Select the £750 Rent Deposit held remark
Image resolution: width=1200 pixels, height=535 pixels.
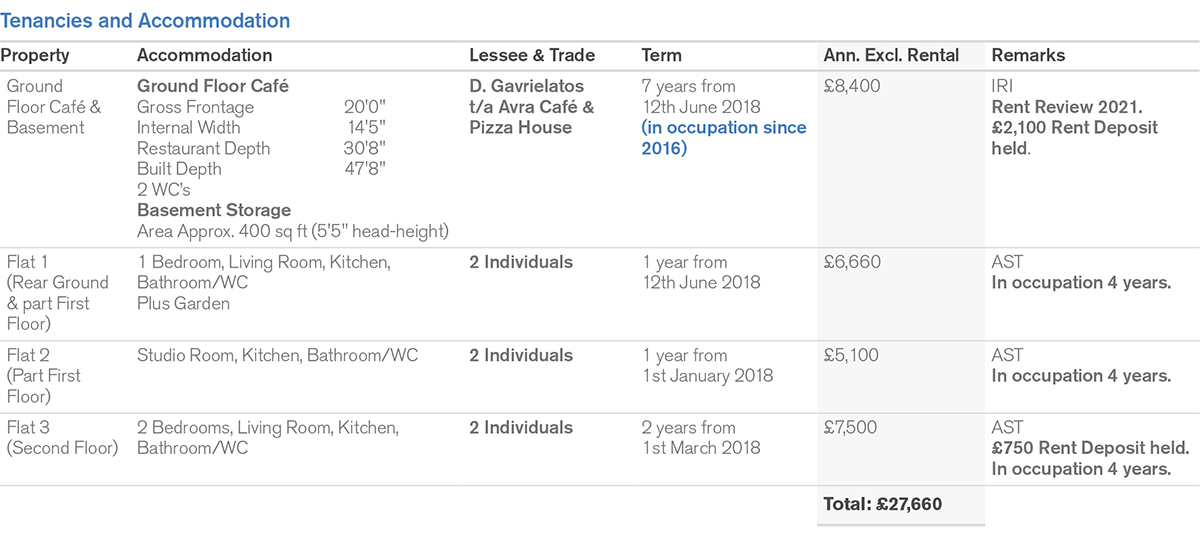coord(1090,448)
